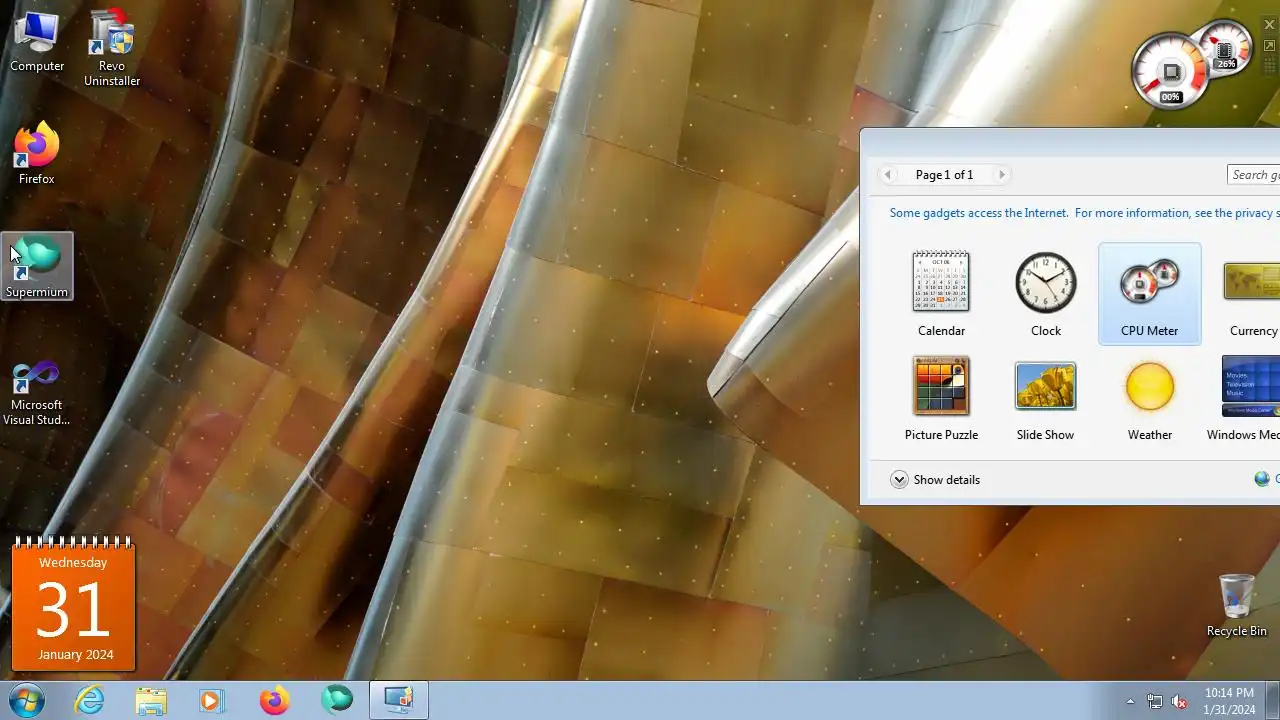Launch Firefox from the taskbar

coord(274,700)
